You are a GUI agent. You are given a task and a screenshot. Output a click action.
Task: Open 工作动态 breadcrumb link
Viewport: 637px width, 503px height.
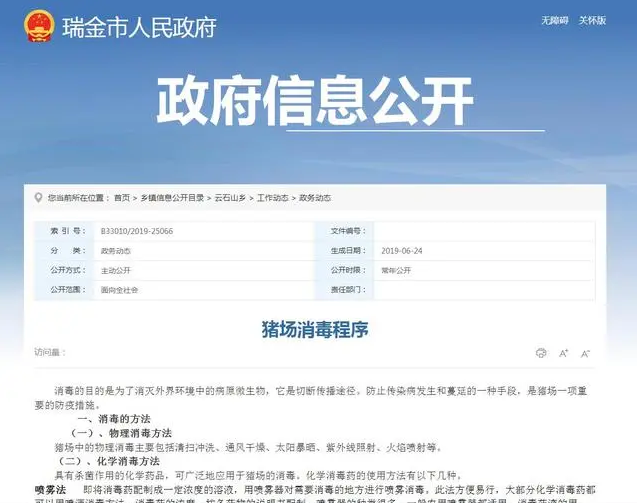273,198
